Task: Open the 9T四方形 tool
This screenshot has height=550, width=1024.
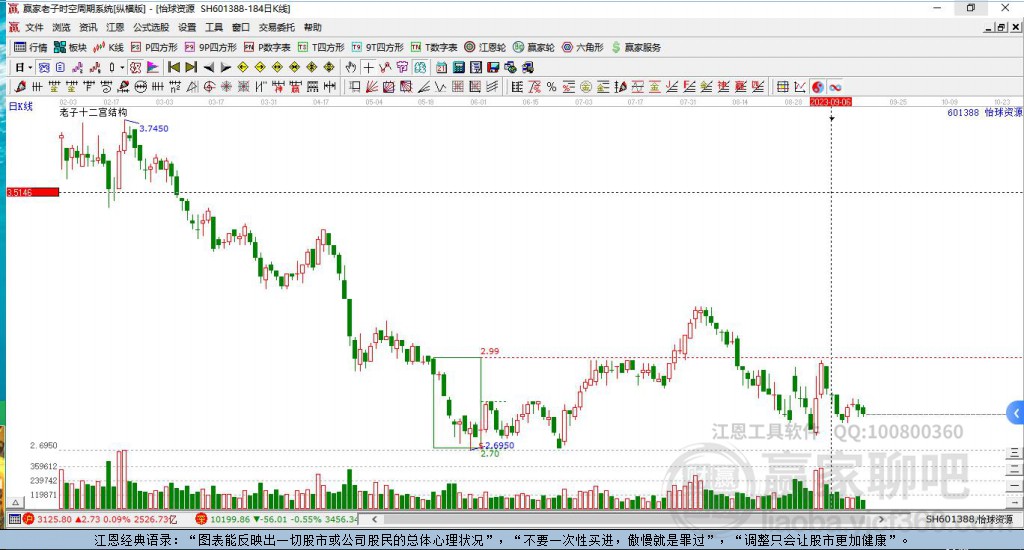Action: click(377, 47)
